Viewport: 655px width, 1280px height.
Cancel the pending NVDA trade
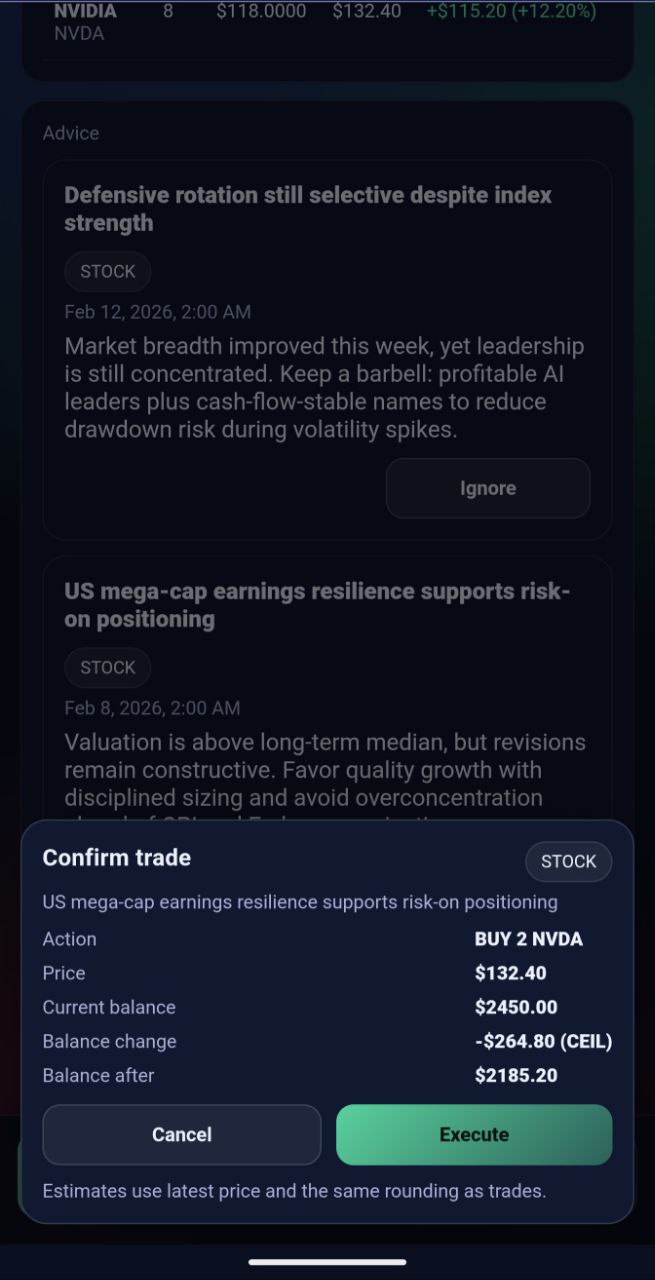tap(181, 1134)
